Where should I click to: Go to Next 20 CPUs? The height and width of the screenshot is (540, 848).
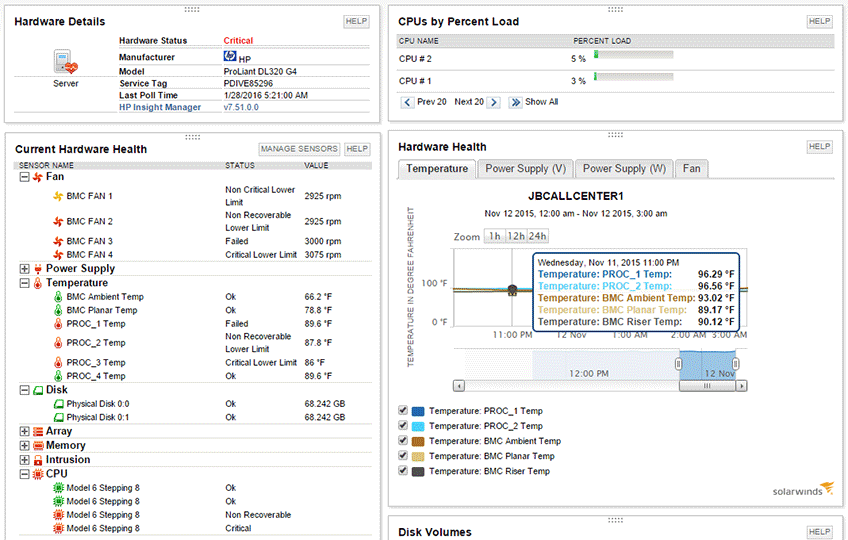tap(477, 102)
